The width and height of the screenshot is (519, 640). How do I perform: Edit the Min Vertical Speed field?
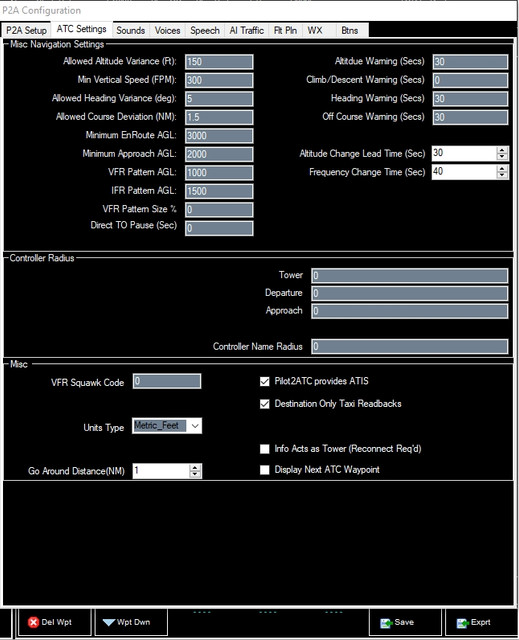click(x=219, y=80)
